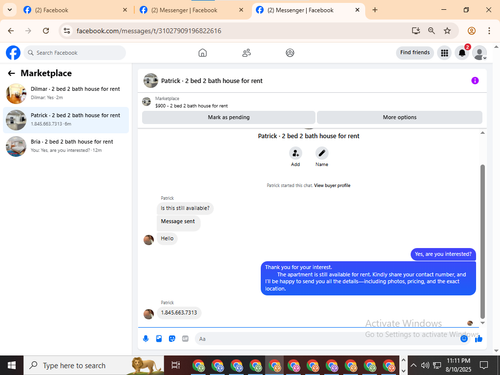Open the Windows notification center
The width and height of the screenshot is (500, 375).
[484, 365]
